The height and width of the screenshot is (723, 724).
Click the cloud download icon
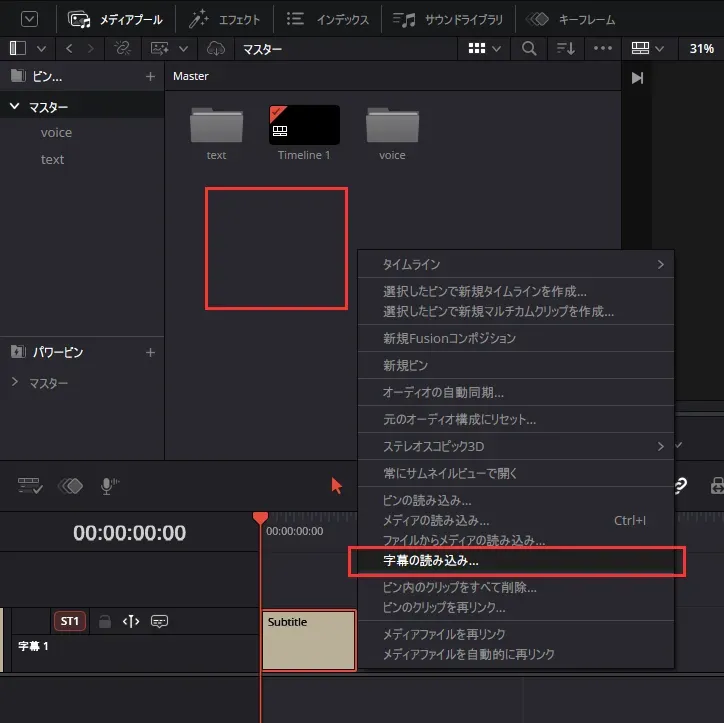coord(216,48)
